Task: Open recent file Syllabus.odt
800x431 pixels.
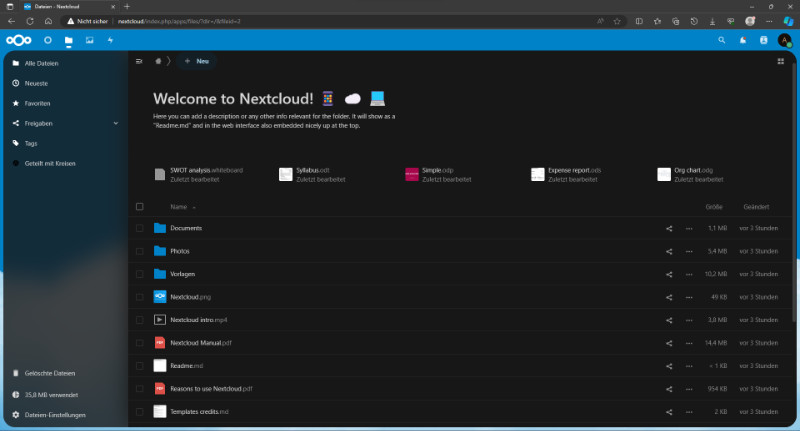Action: 312,174
